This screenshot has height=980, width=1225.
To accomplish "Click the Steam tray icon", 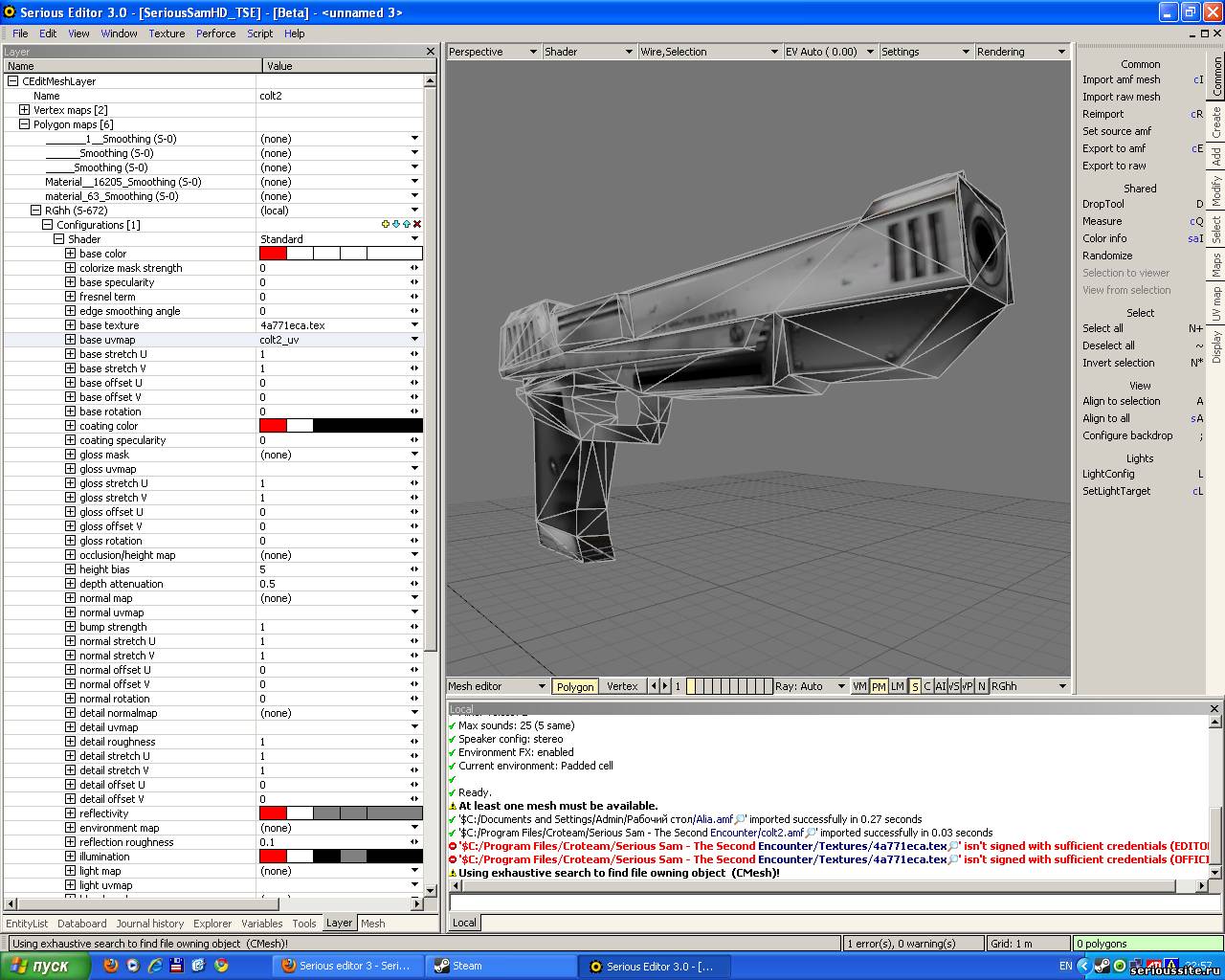I will click(x=1102, y=966).
